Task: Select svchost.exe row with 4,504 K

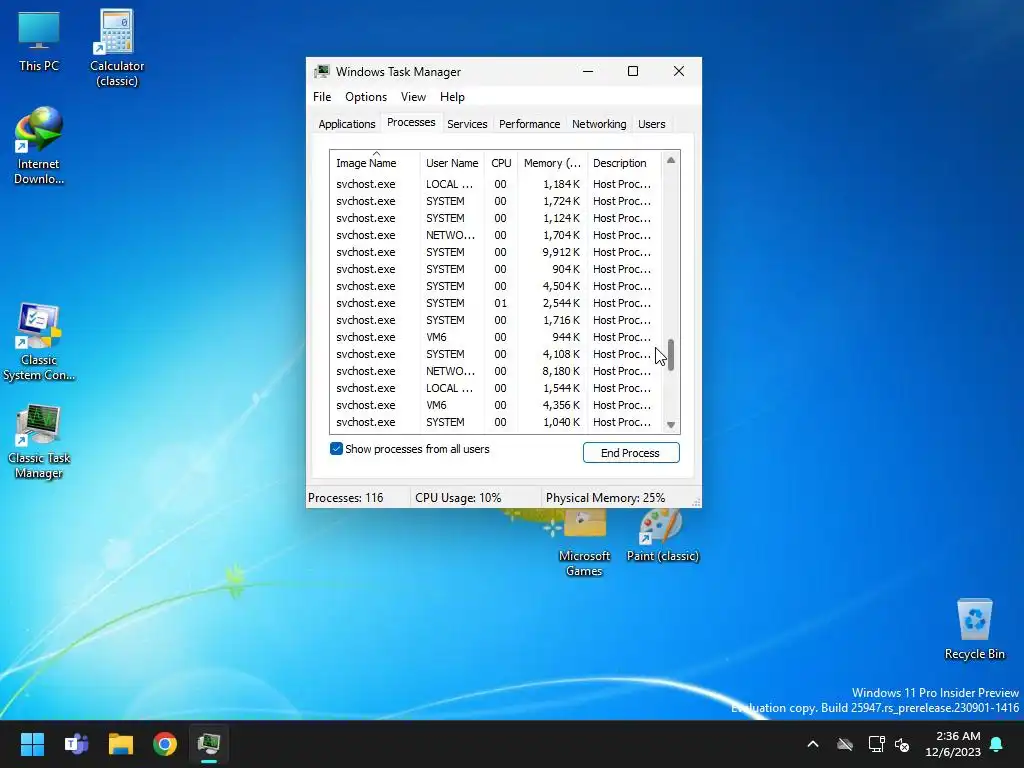Action: pyautogui.click(x=494, y=286)
